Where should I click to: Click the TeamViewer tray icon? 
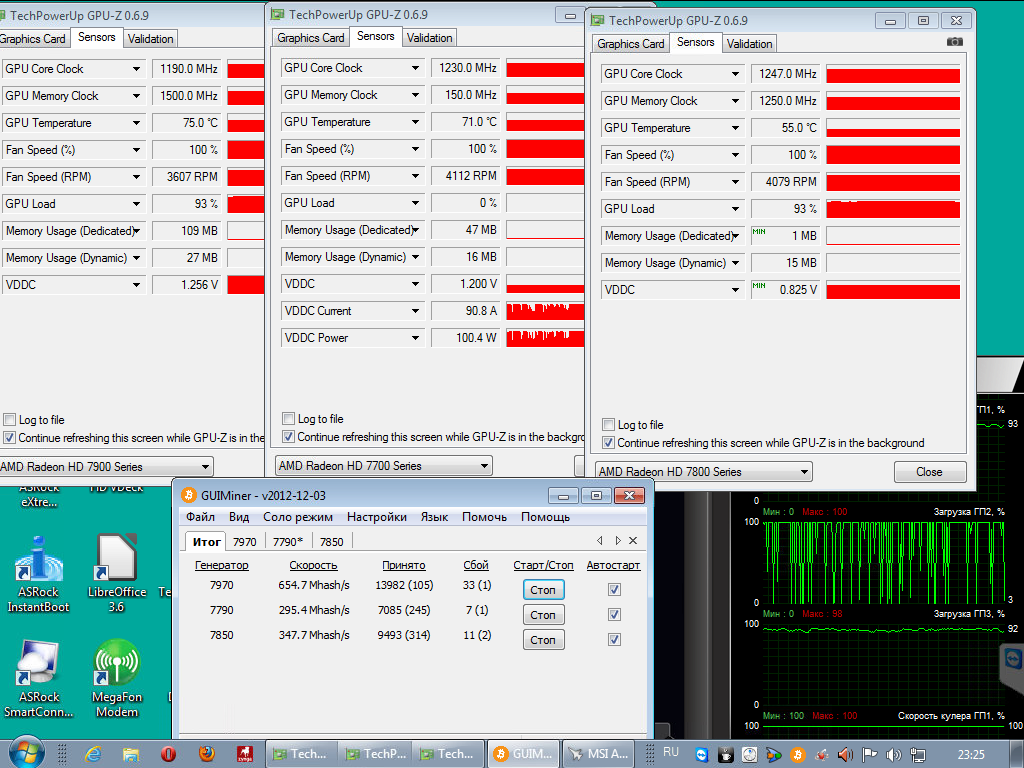701,755
